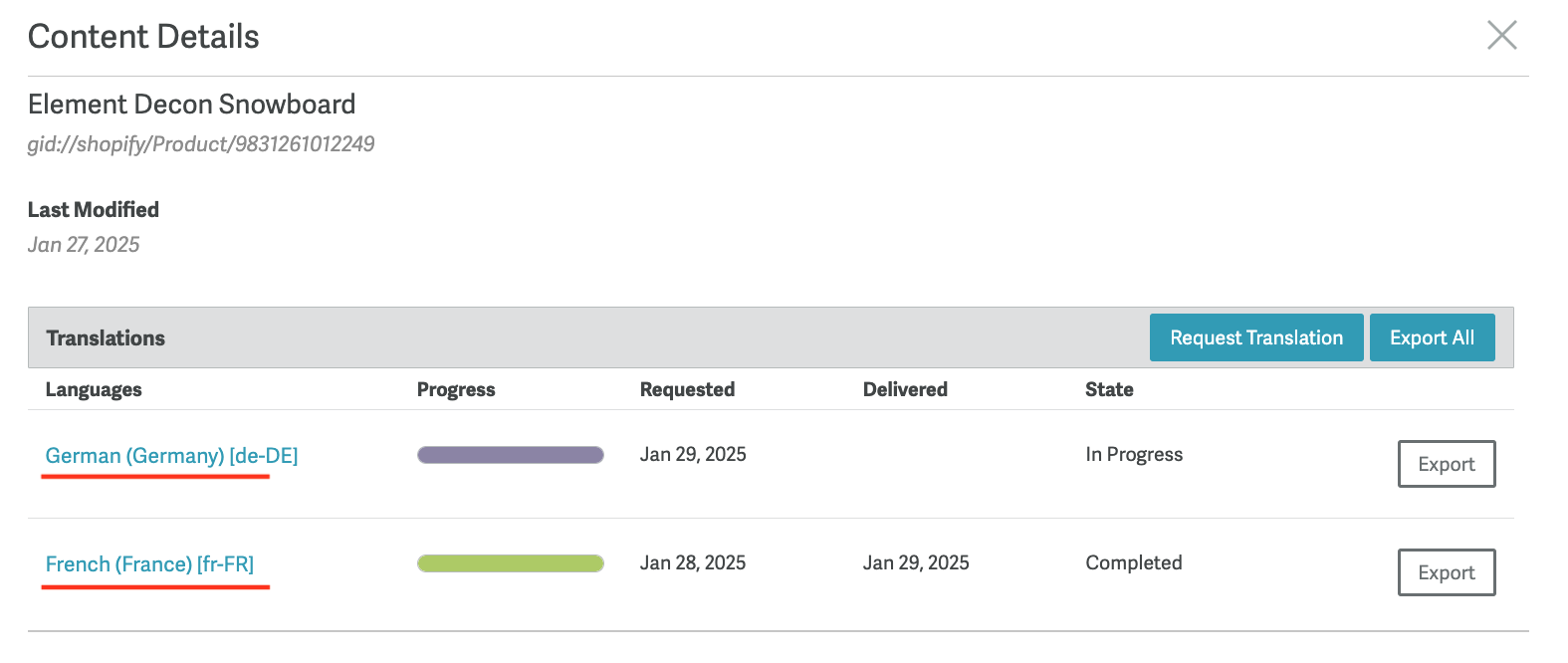Click the Translations section header
This screenshot has width=1568, height=663.
pos(106,337)
